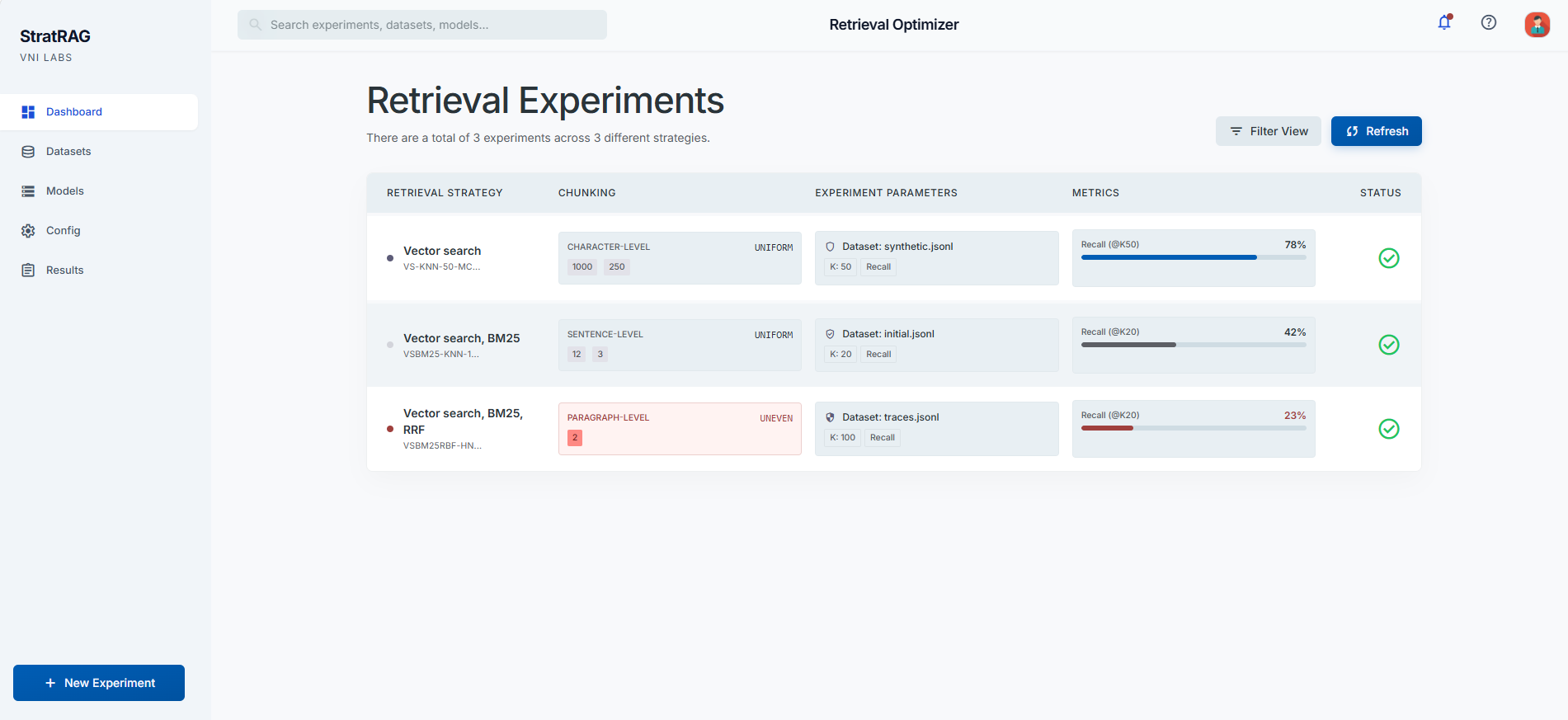Refresh the experiments list

click(x=1377, y=131)
